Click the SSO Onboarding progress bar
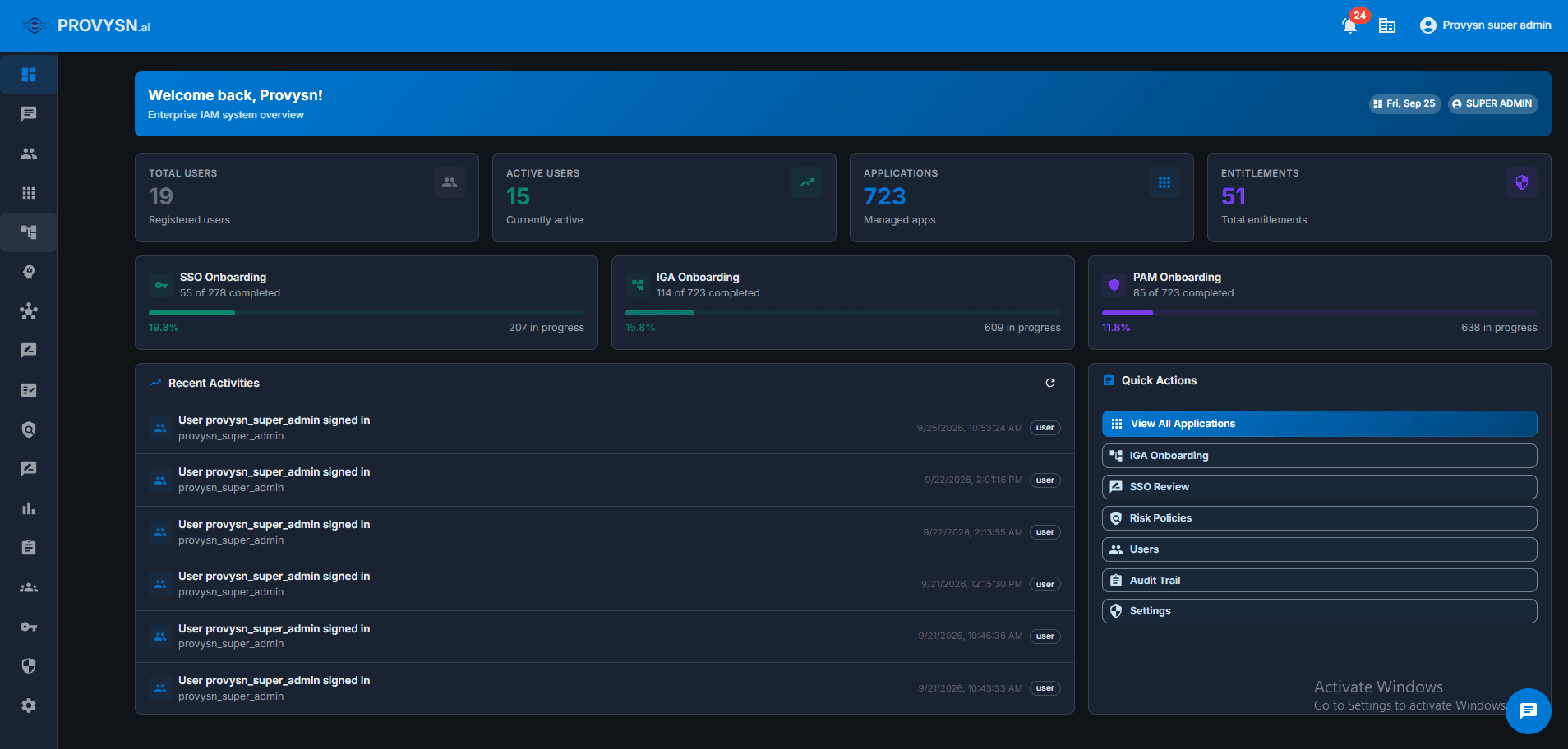The image size is (1568, 749). tap(367, 313)
